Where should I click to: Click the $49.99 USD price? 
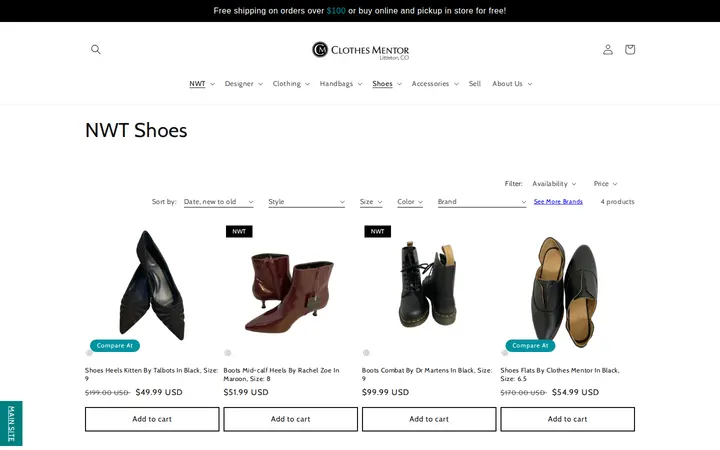[159, 393]
